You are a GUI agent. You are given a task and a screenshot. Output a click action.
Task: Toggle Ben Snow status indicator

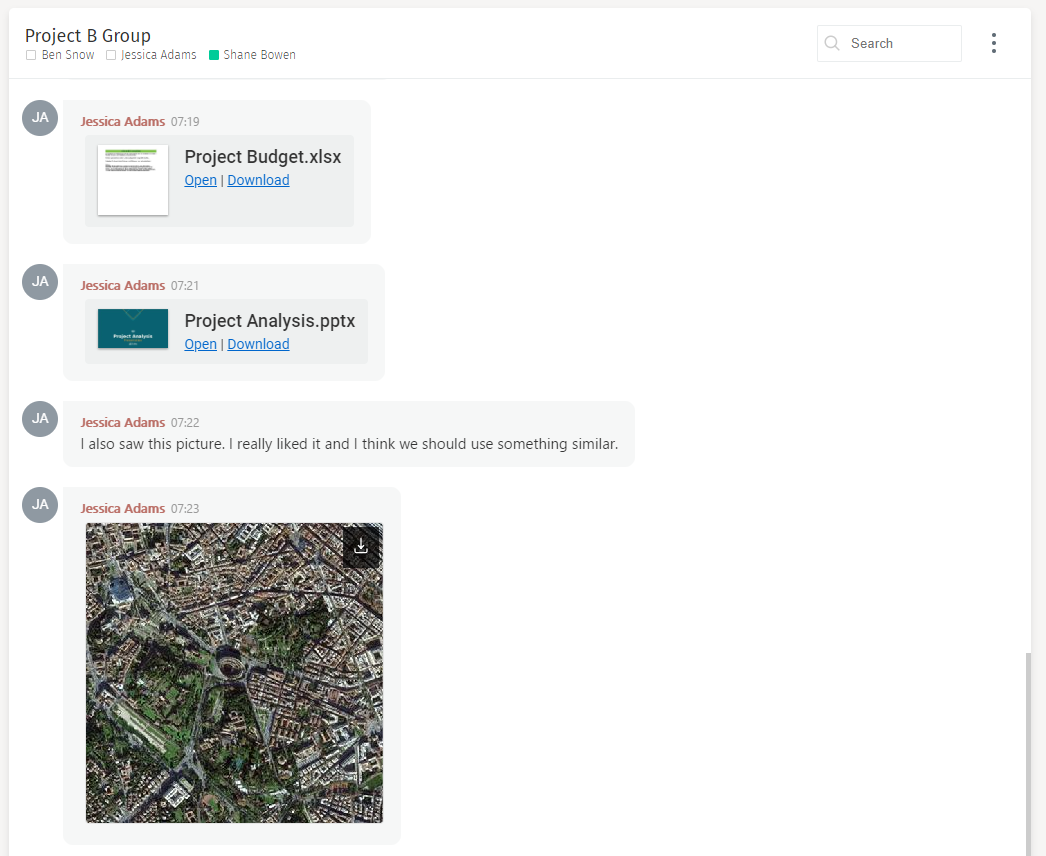[31, 55]
